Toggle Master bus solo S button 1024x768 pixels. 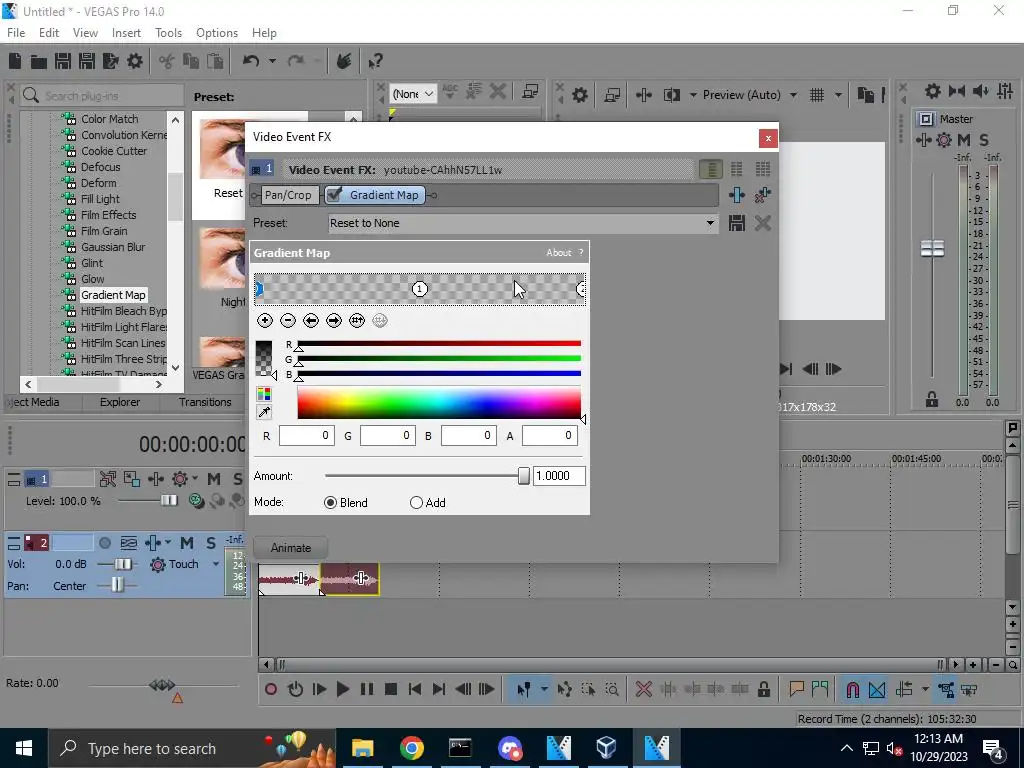coord(984,140)
